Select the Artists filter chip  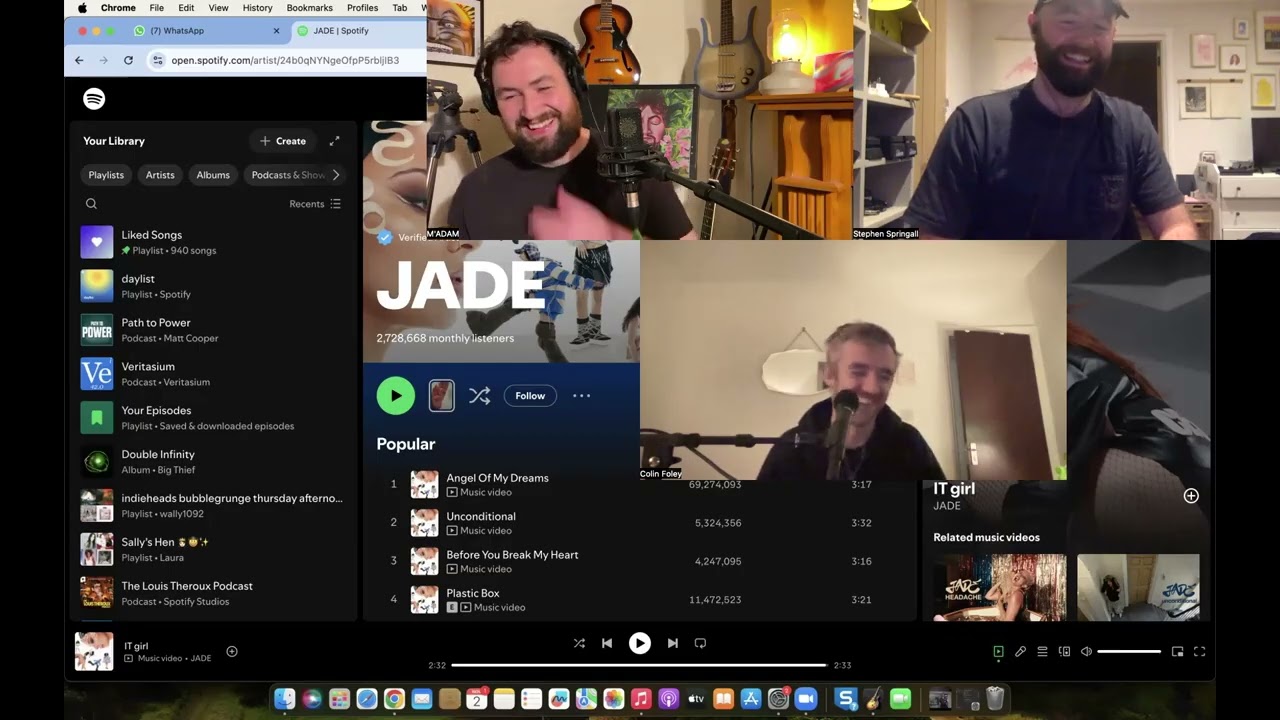[160, 175]
